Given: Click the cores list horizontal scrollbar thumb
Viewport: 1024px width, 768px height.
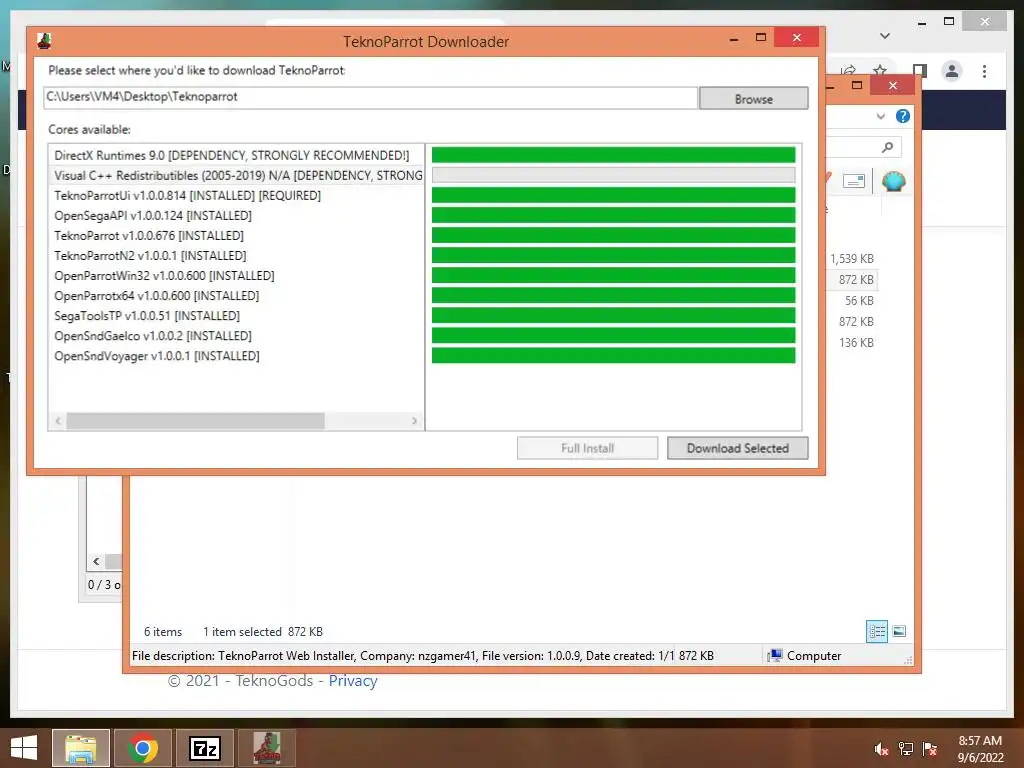Looking at the screenshot, I should [195, 421].
